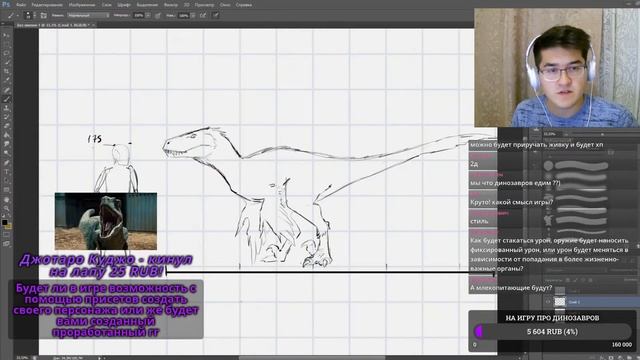Click the chat message "А млекопитающие будут?"

[x=511, y=288]
